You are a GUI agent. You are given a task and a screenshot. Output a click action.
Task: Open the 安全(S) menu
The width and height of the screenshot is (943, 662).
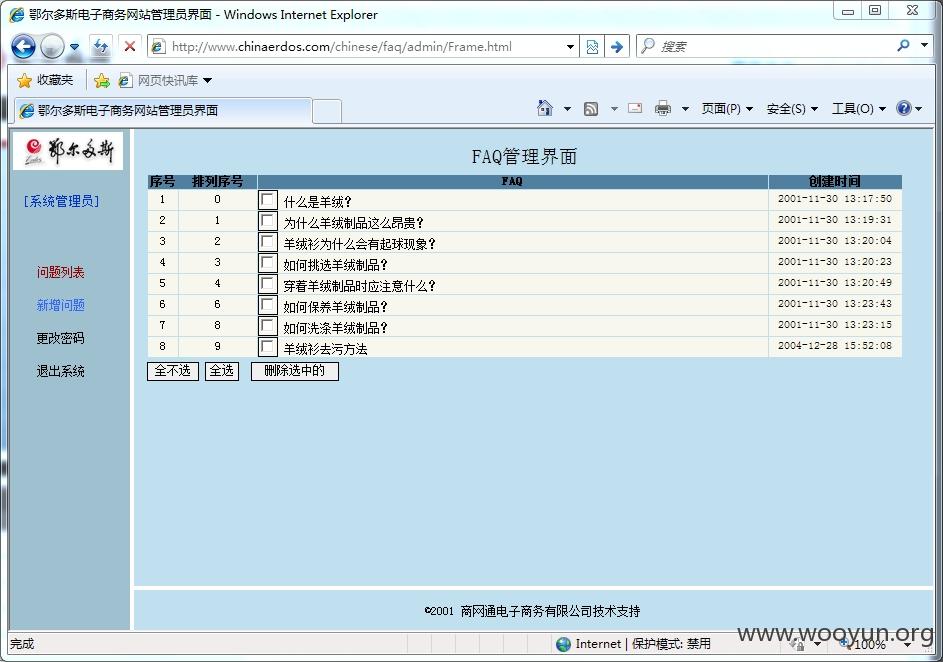pyautogui.click(x=792, y=109)
